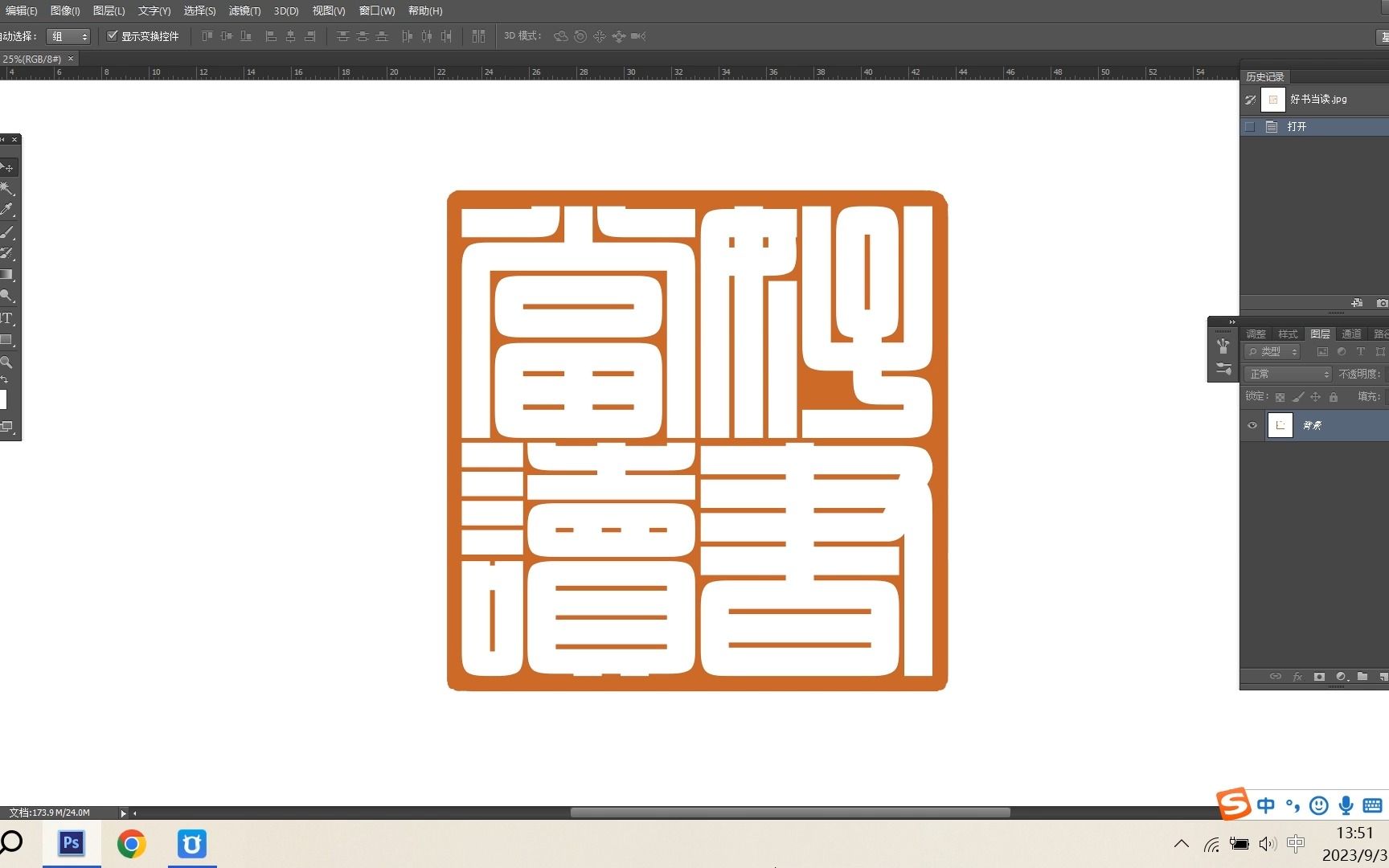Click the 3D rotate mode icon
This screenshot has height=868, width=1389.
tap(561, 36)
